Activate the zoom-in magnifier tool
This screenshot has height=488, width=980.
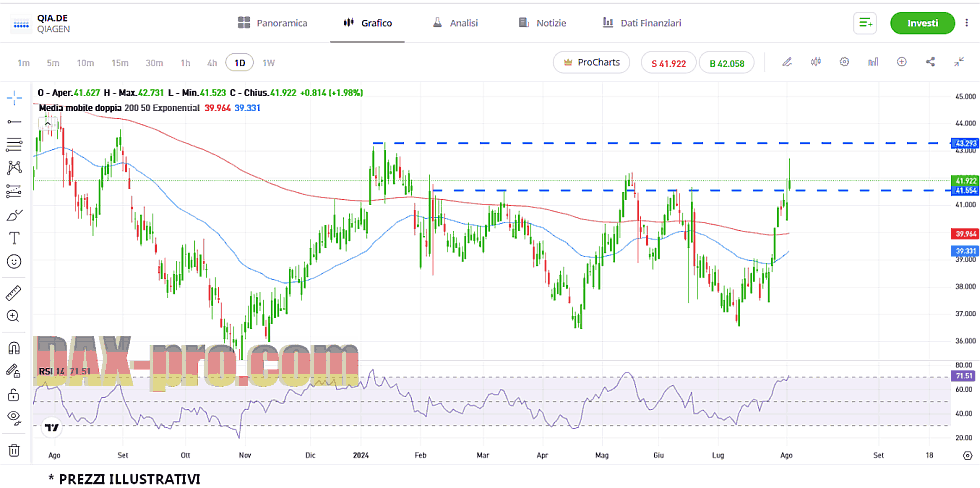pos(13,316)
